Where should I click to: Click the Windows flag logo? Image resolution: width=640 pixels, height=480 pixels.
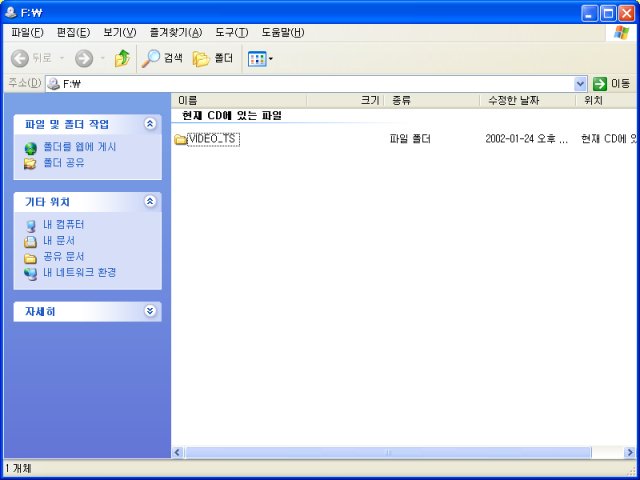tap(621, 33)
